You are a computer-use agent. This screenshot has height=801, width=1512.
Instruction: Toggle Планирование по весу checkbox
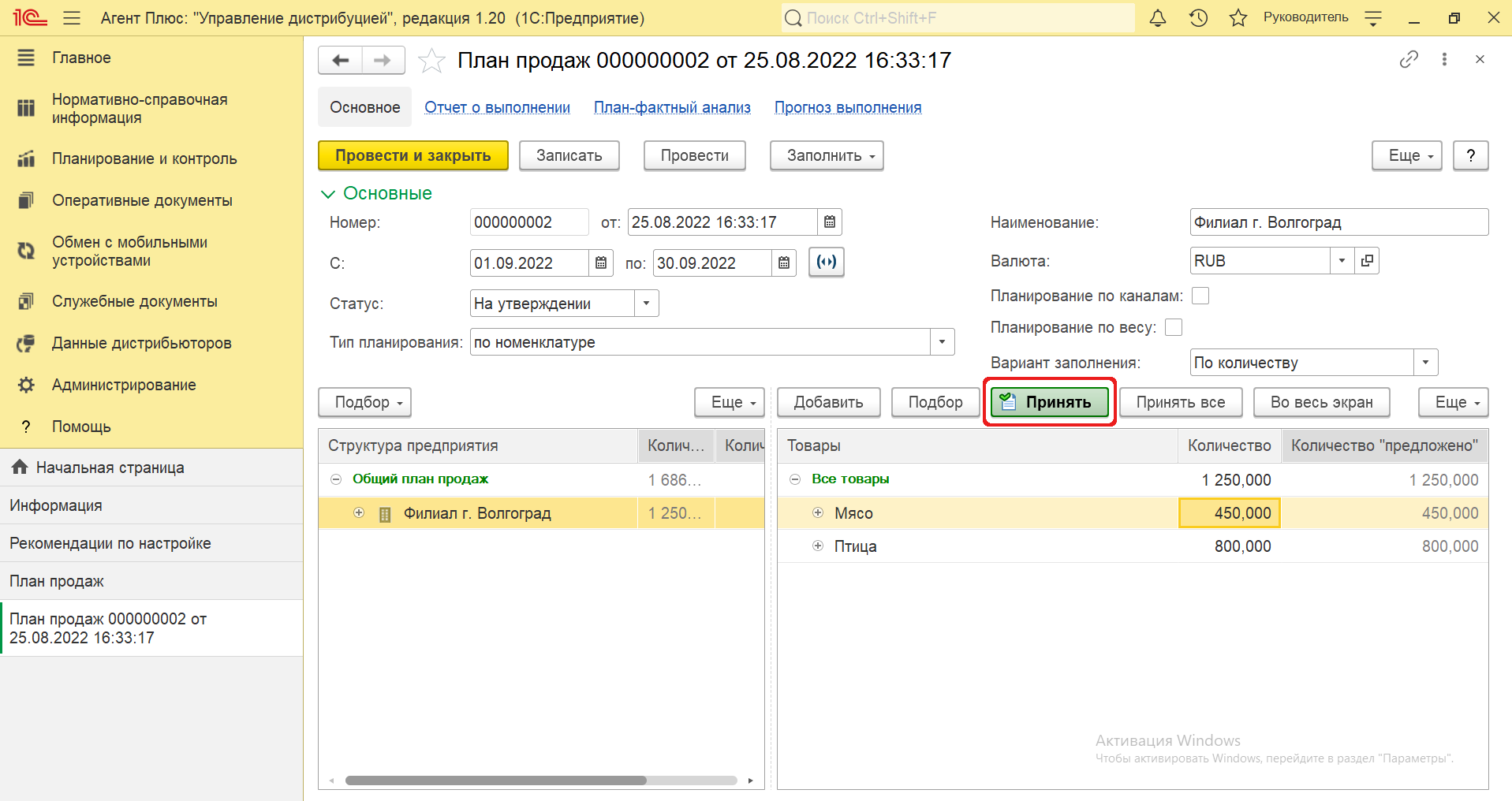point(1173,327)
